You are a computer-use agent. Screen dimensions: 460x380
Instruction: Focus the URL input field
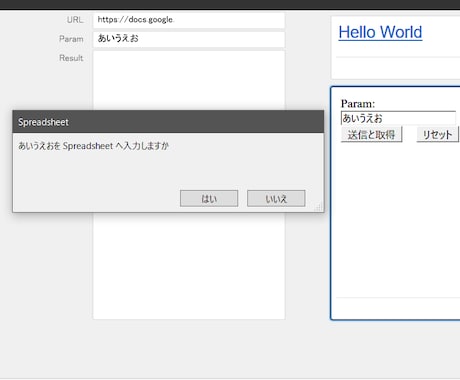coord(189,20)
